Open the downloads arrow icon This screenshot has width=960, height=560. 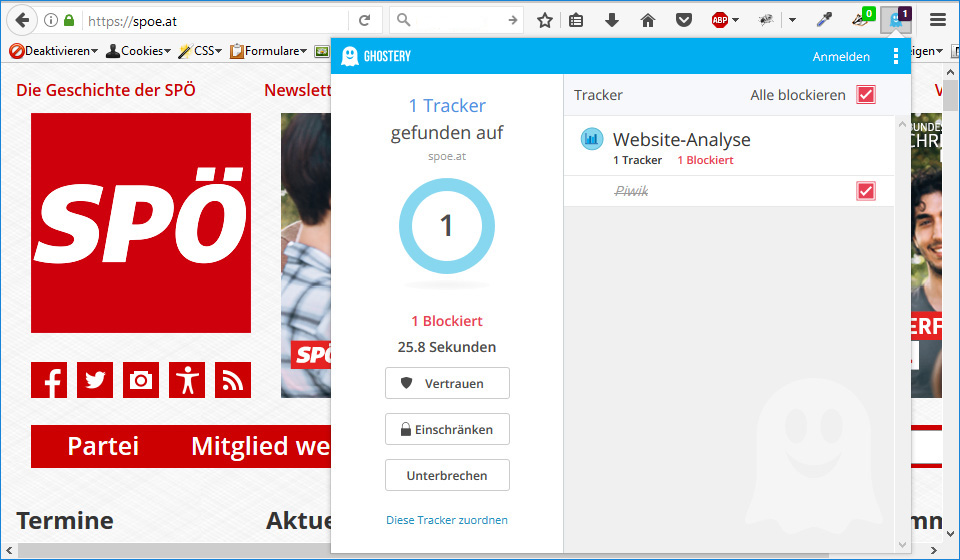pos(612,20)
